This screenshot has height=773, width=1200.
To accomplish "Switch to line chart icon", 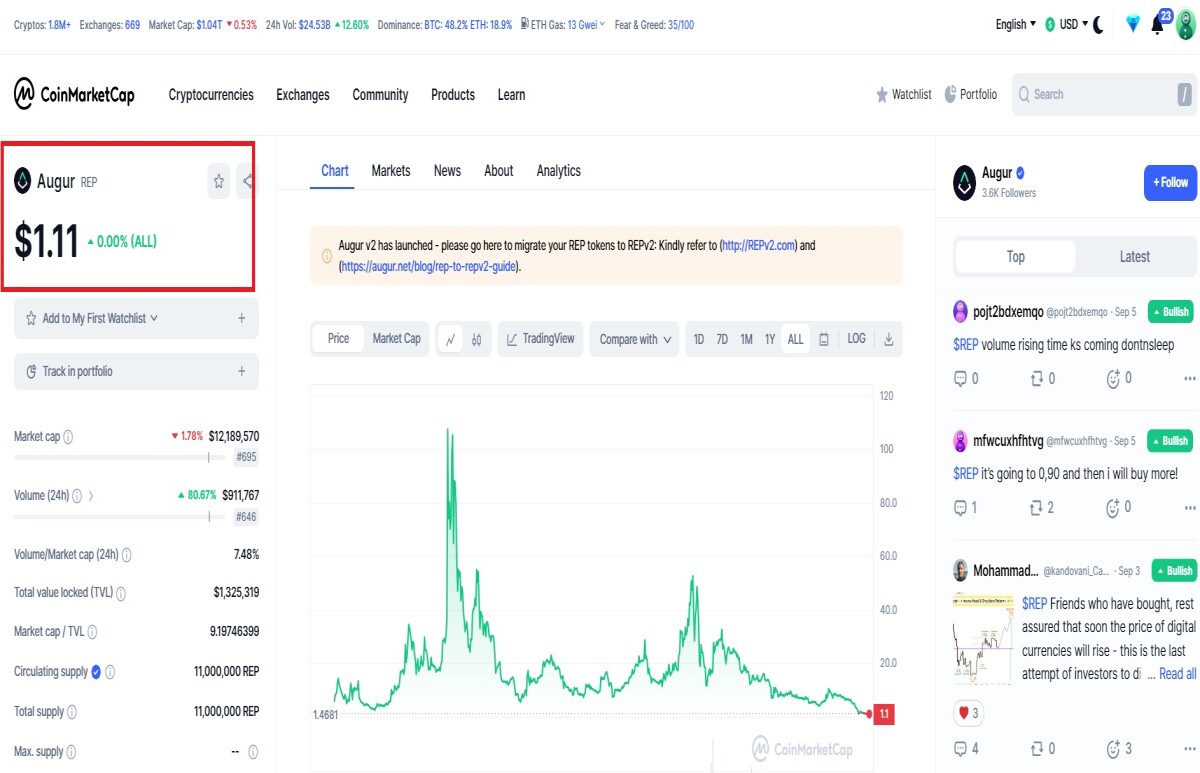I will (450, 339).
